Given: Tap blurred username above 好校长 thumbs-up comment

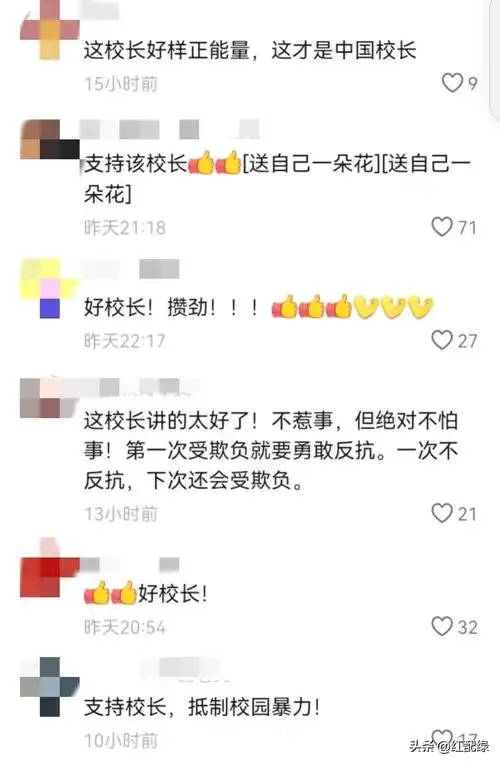Looking at the screenshot, I should [130, 564].
